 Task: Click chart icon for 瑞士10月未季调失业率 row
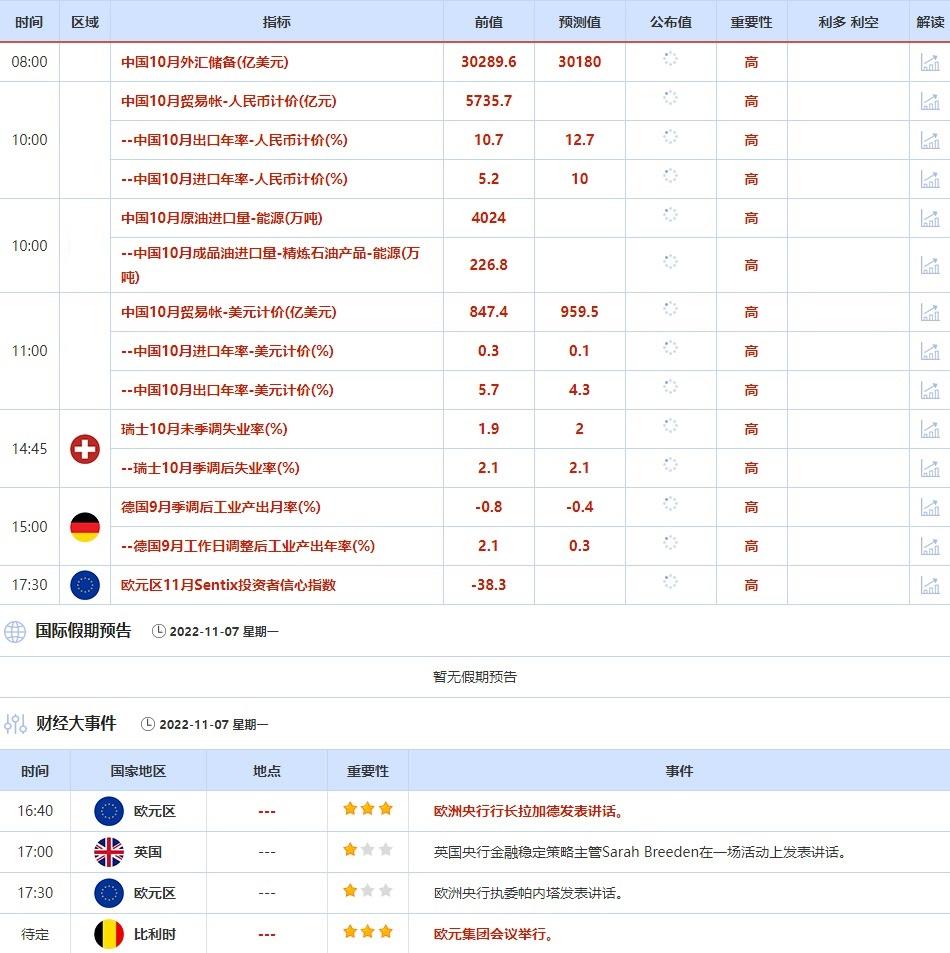click(x=930, y=429)
